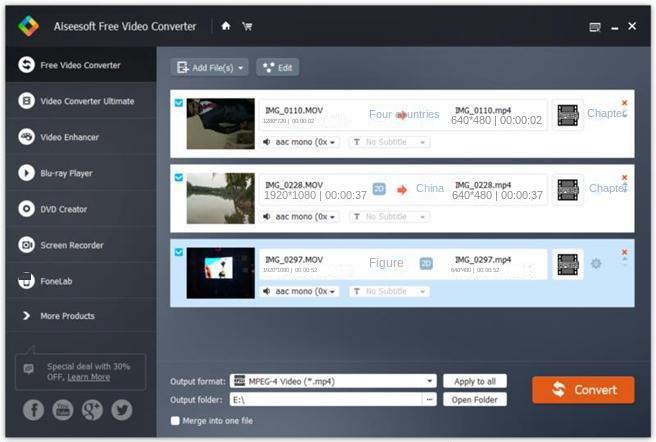Enable Merge into one file
The width and height of the screenshot is (656, 442).
coord(176,420)
